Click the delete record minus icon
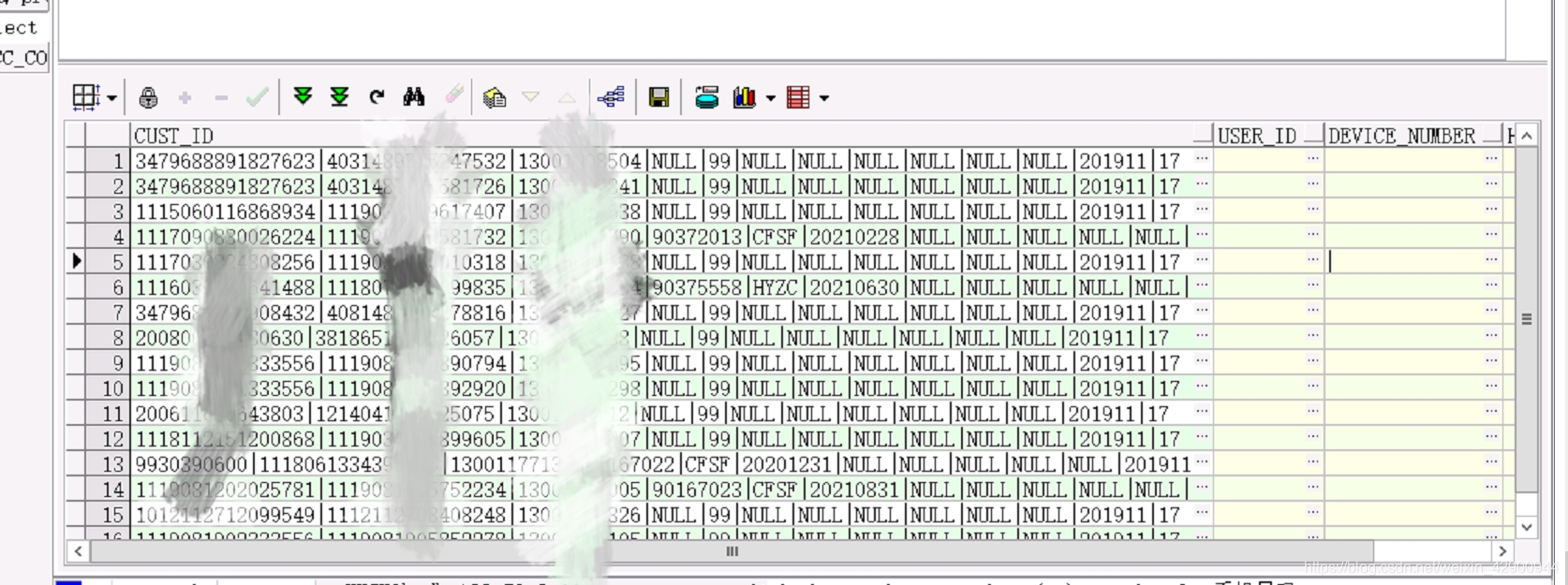Screen dimensions: 1568x585 [221, 97]
